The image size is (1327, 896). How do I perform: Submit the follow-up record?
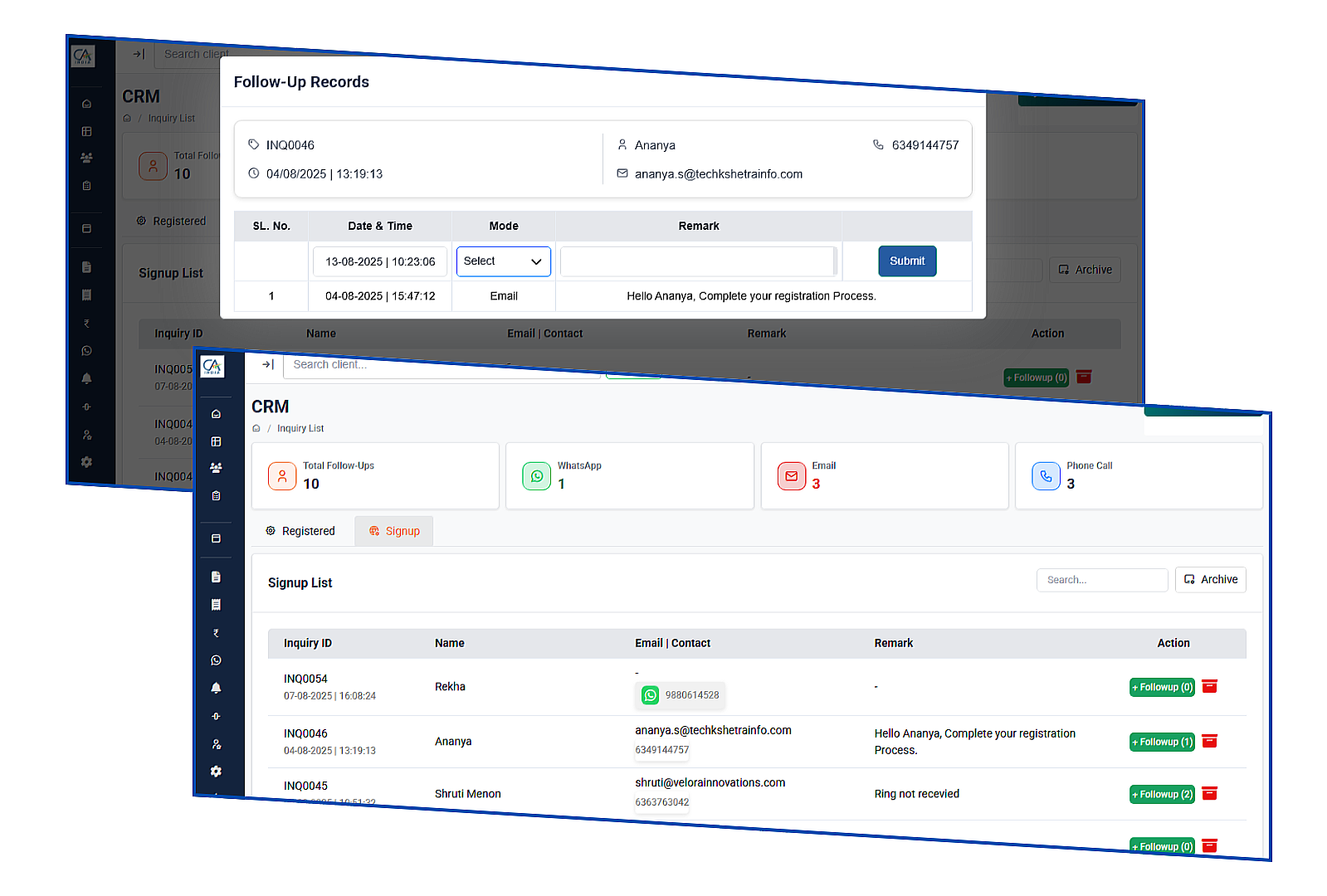(x=907, y=261)
